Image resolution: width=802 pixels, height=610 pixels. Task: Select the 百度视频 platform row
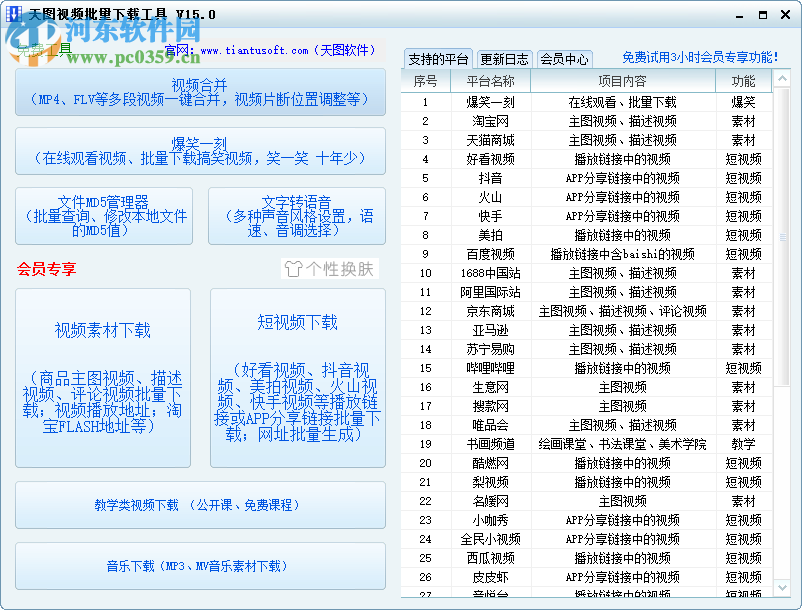click(587, 254)
